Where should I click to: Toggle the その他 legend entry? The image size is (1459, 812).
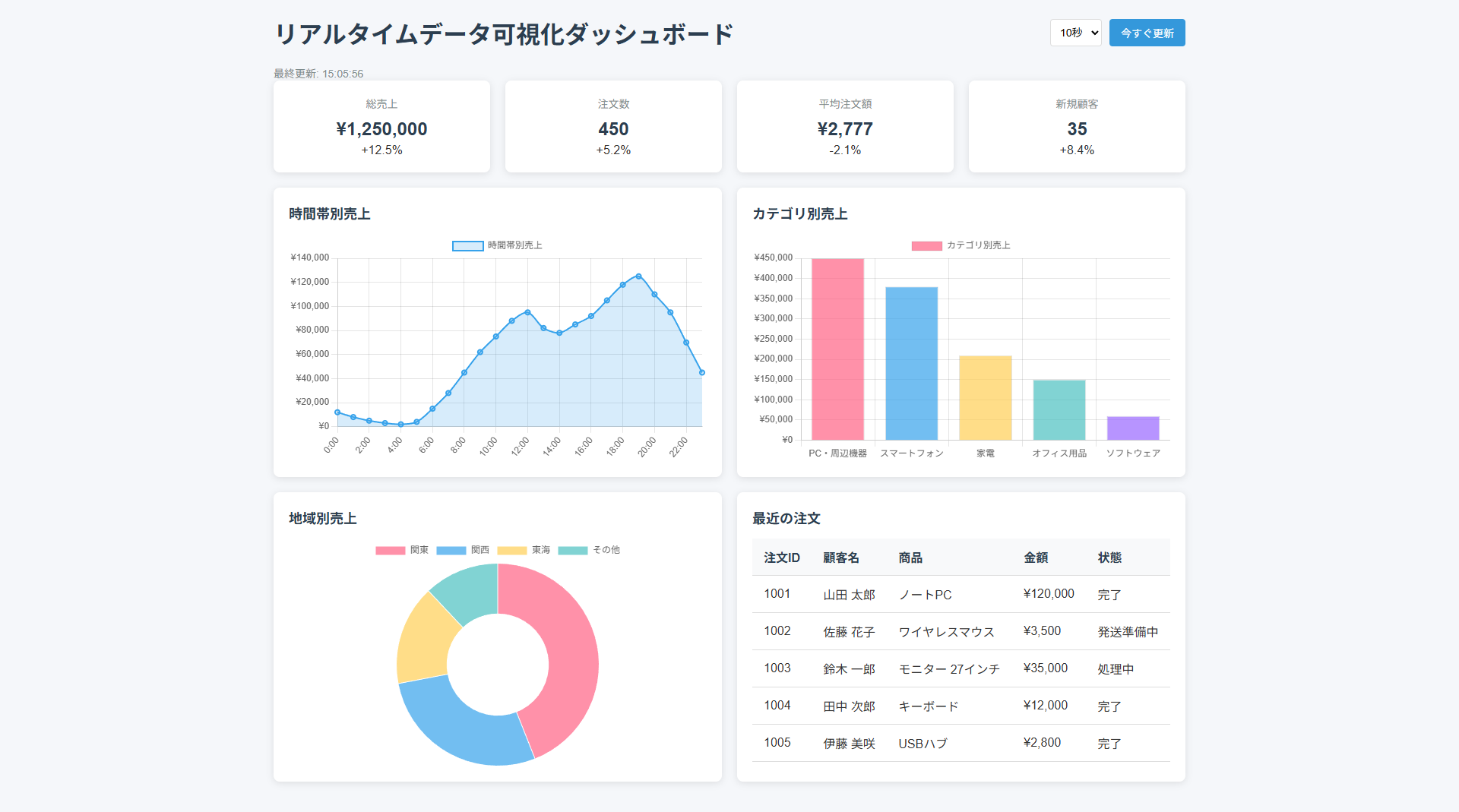589,550
